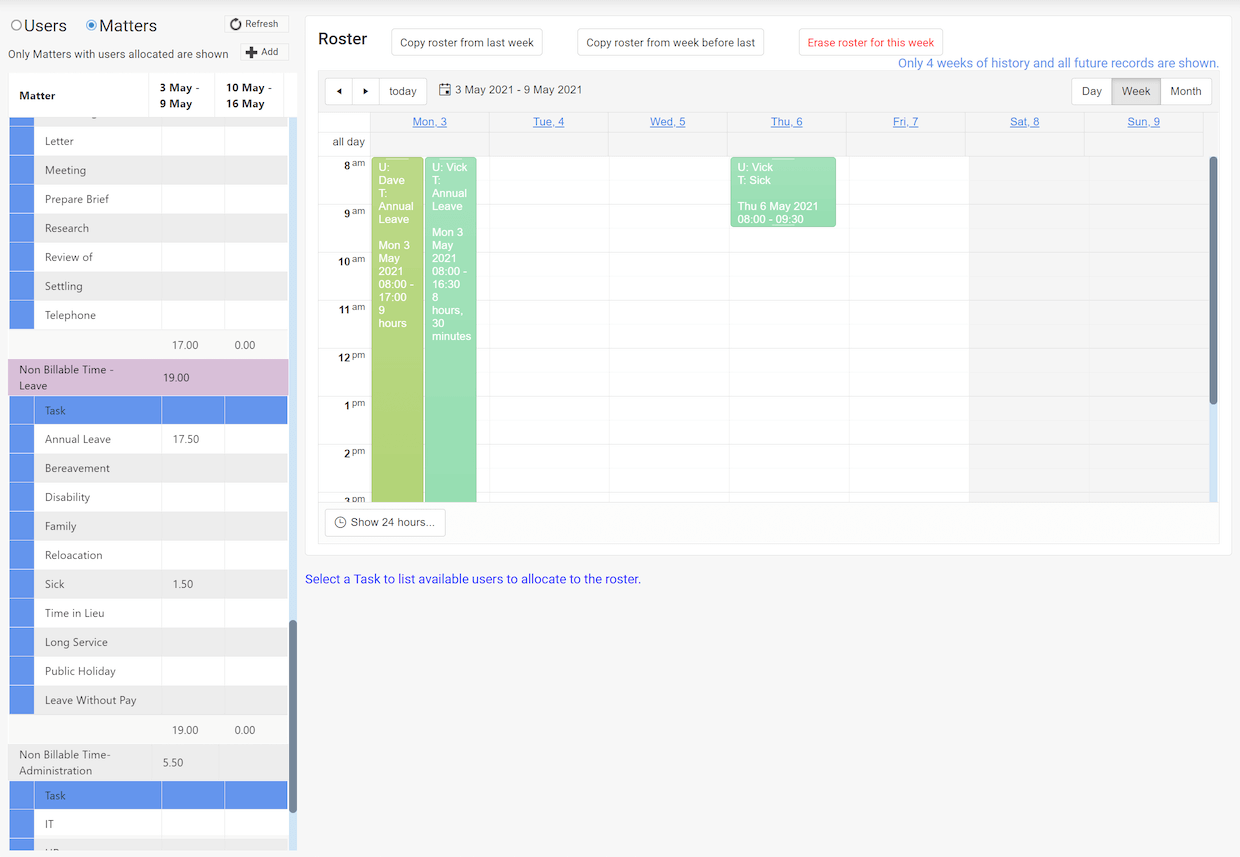1240x857 pixels.
Task: Open Mon, 3 day header link
Action: coord(430,122)
